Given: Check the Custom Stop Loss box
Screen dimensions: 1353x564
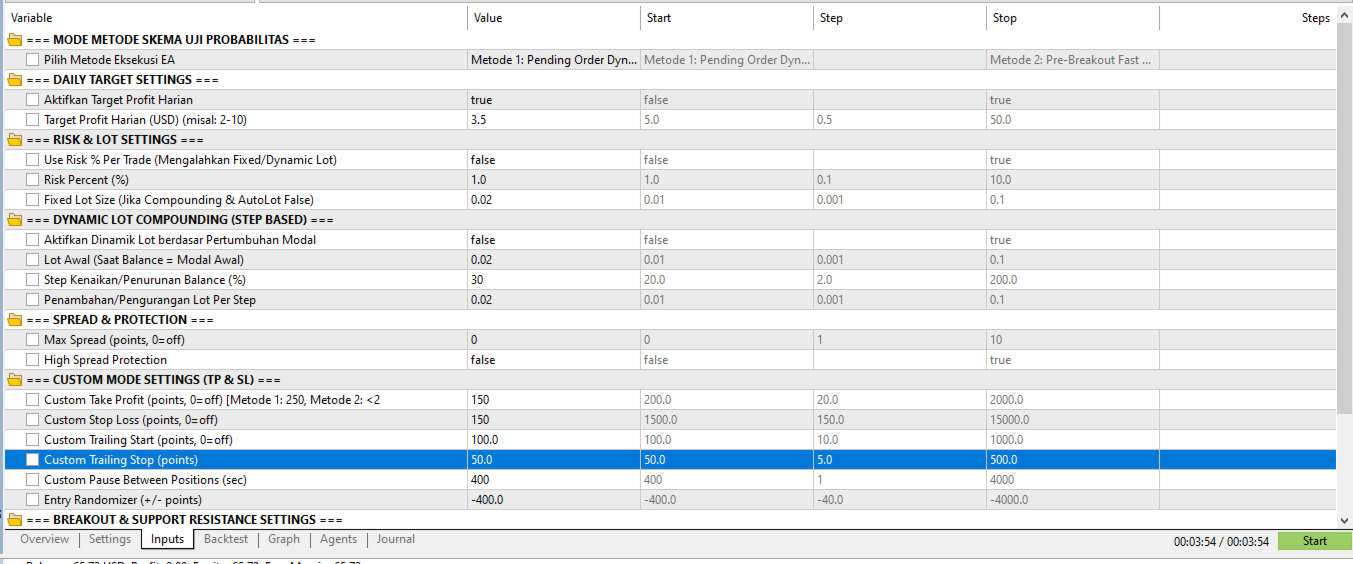Looking at the screenshot, I should click(33, 420).
